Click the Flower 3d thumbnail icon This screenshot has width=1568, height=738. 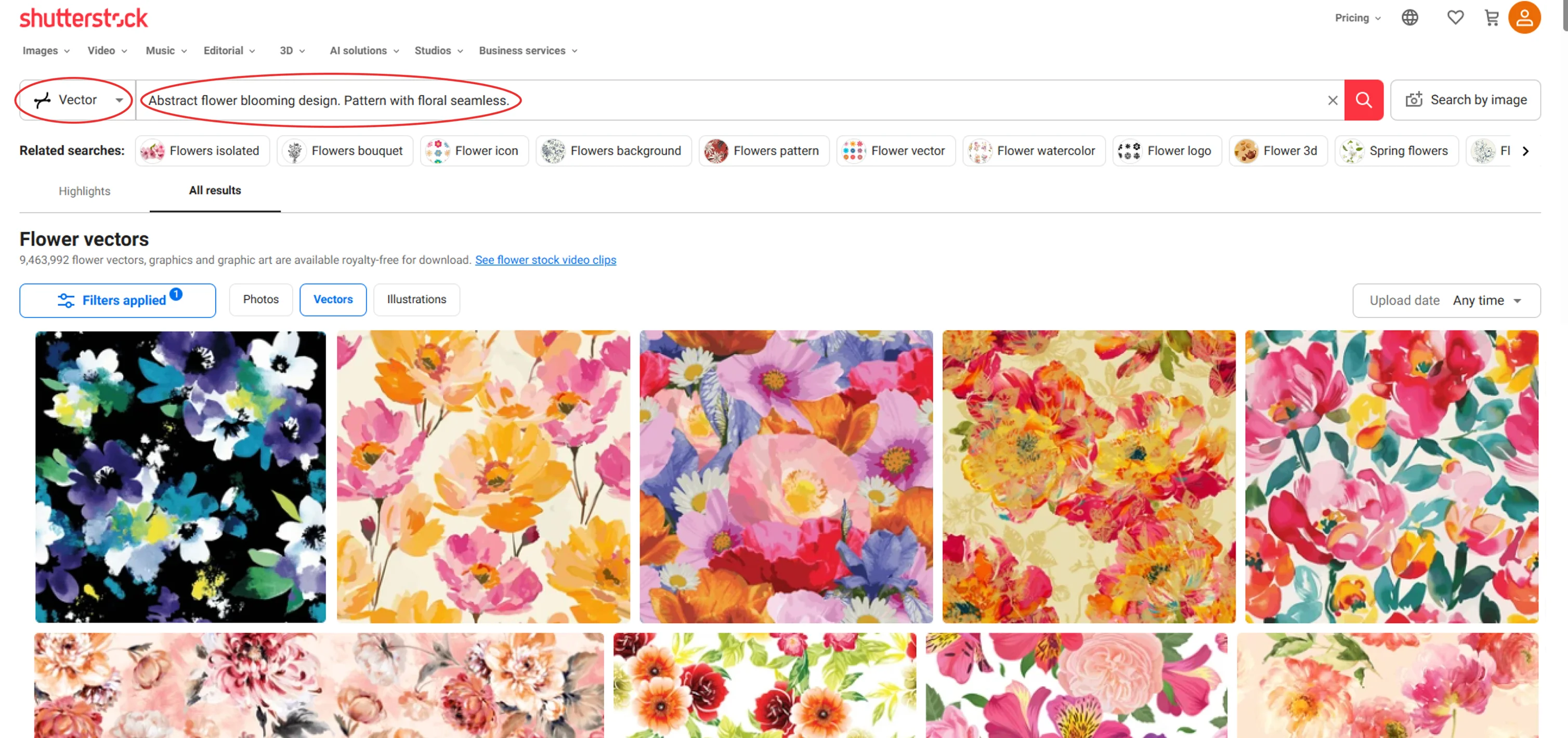pyautogui.click(x=1246, y=151)
